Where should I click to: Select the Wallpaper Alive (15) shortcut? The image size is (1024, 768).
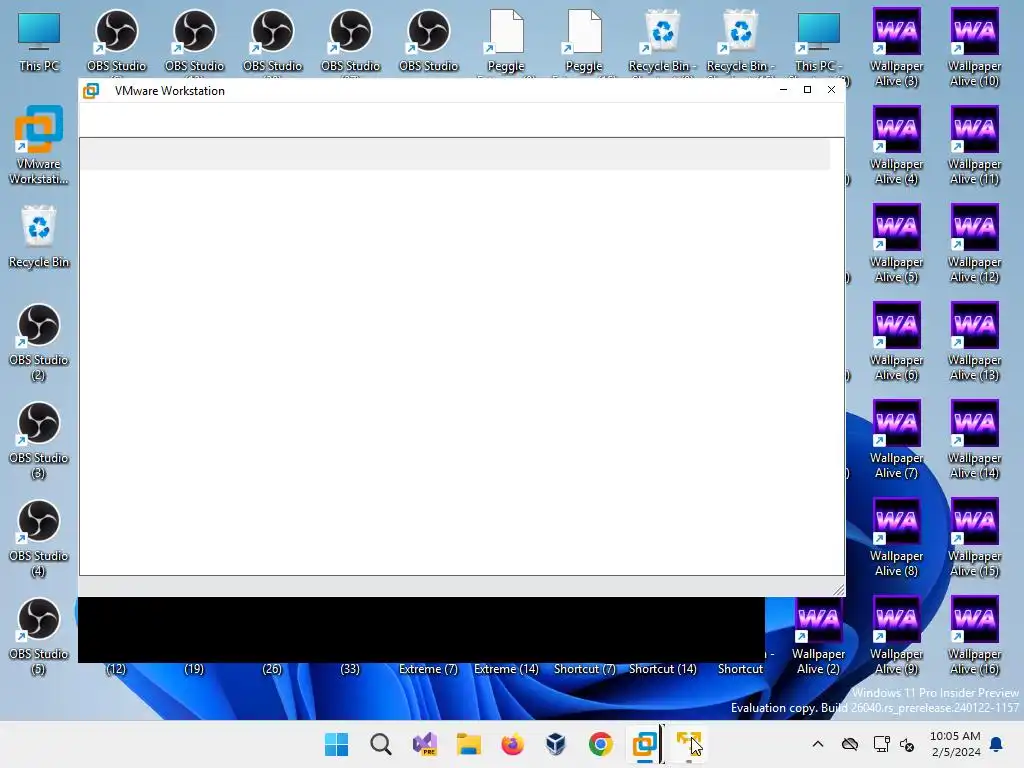[974, 537]
